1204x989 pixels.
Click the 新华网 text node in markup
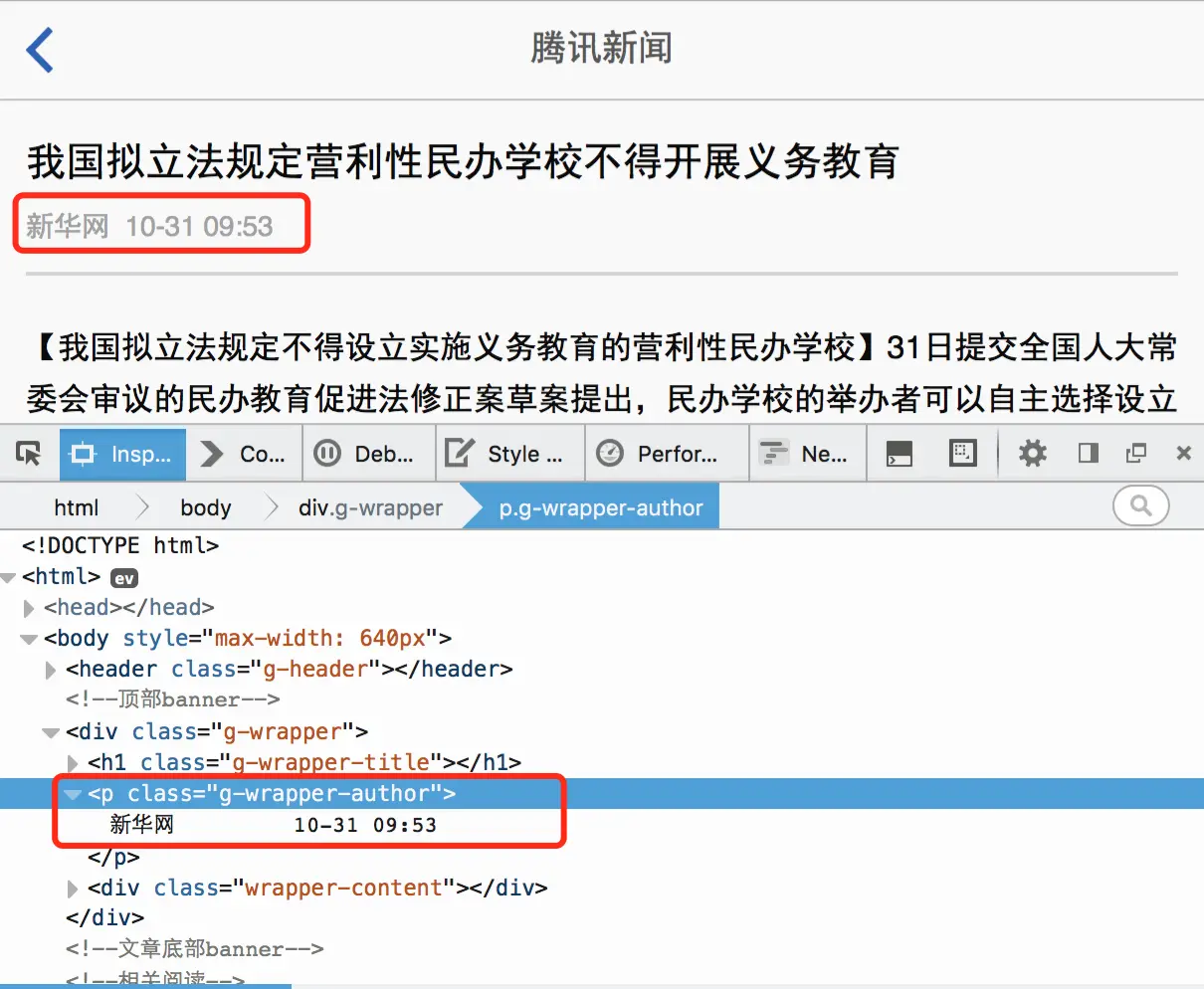(x=142, y=824)
